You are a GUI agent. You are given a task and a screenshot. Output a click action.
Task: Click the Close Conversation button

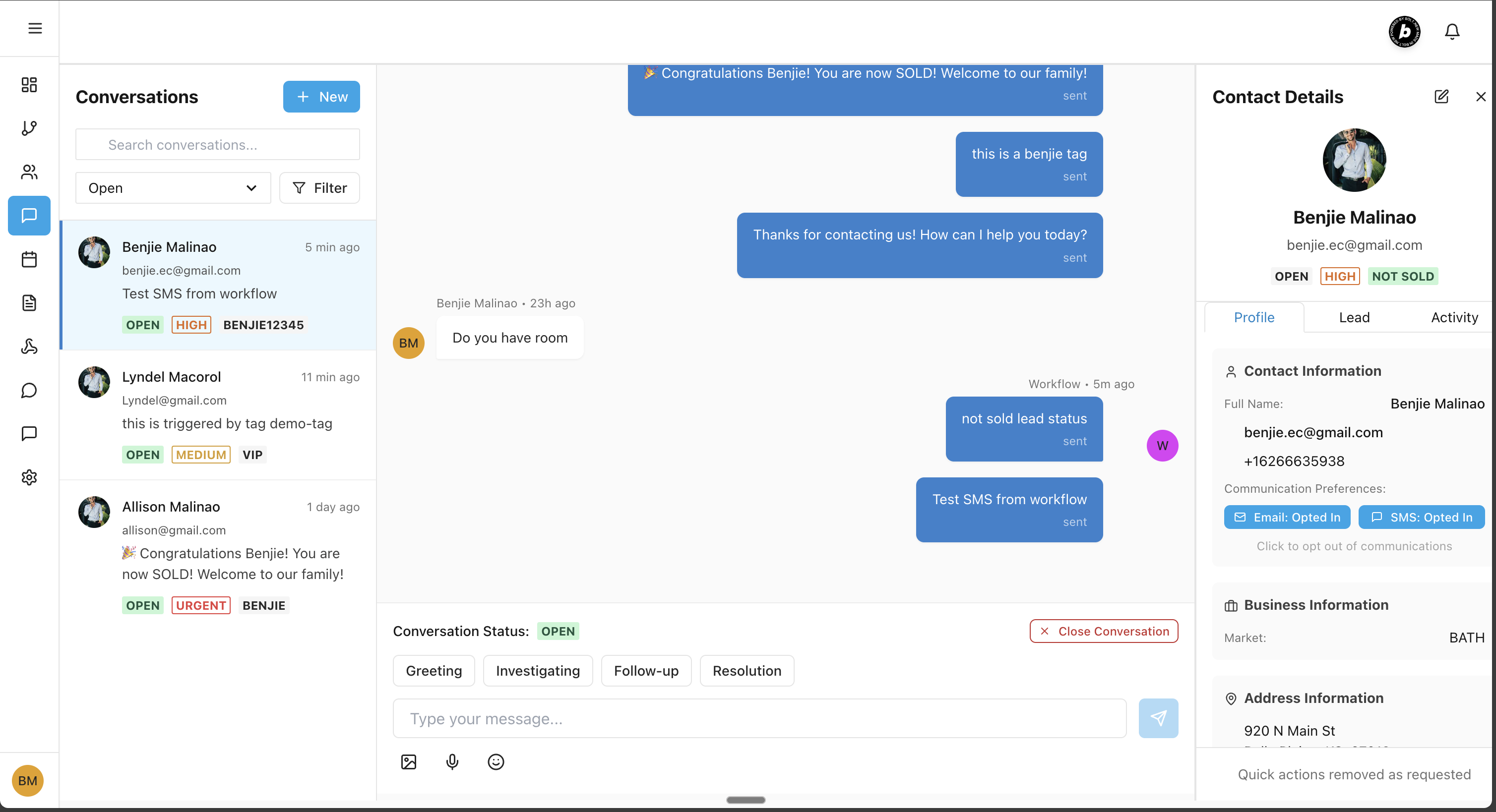1104,632
